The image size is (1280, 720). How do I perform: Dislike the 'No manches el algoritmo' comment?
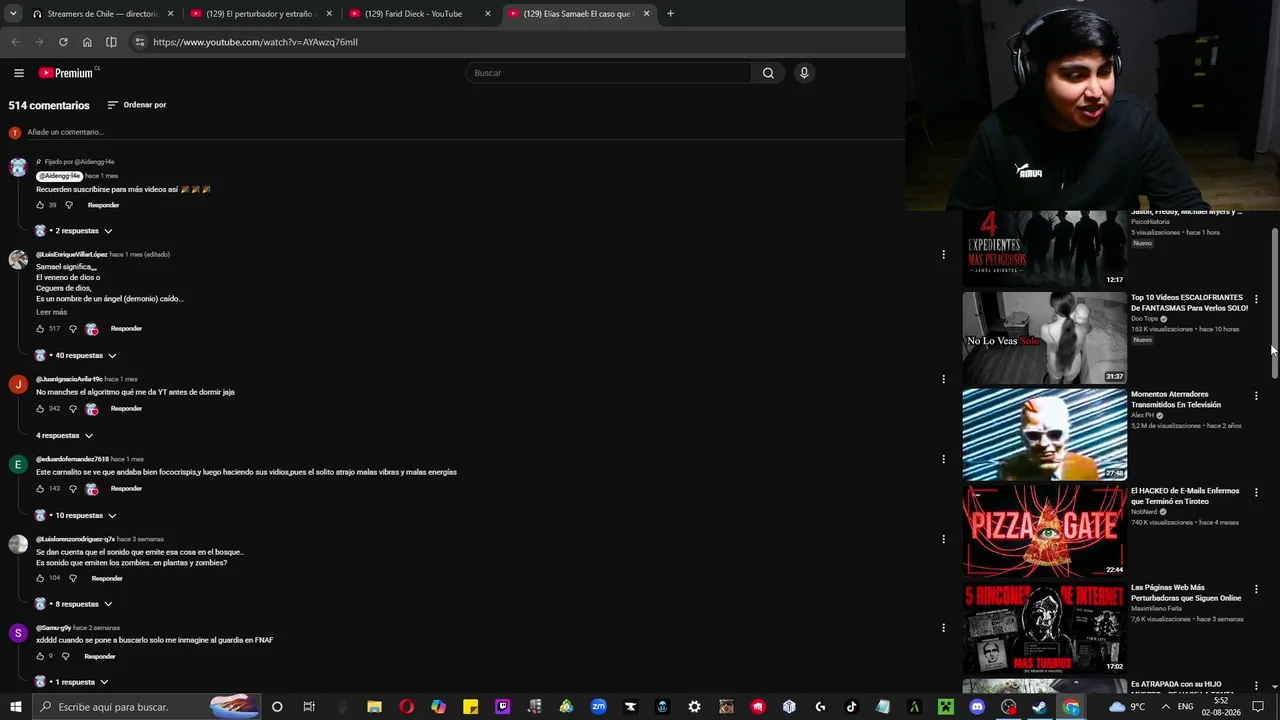(x=73, y=409)
